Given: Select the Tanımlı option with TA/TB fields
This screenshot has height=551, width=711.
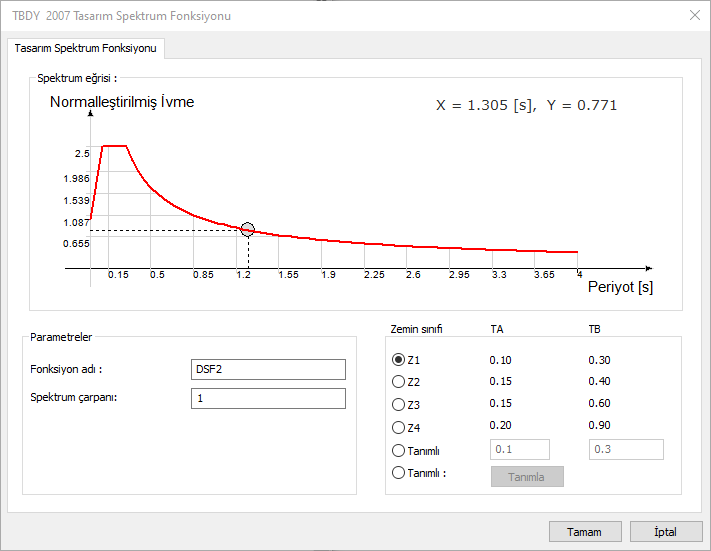Looking at the screenshot, I should [398, 450].
